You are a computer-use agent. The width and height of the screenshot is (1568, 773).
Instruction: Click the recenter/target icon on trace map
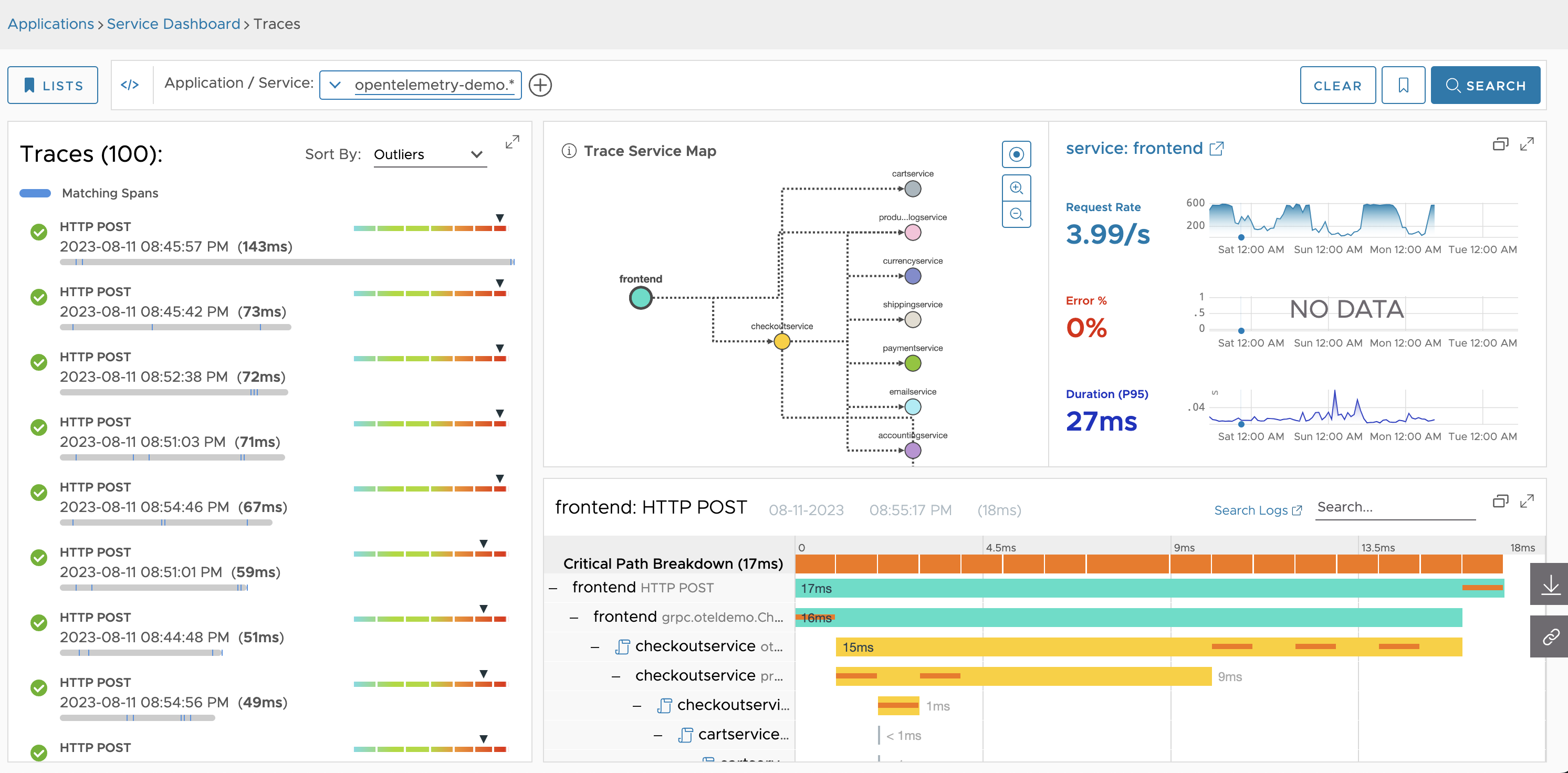(1017, 155)
